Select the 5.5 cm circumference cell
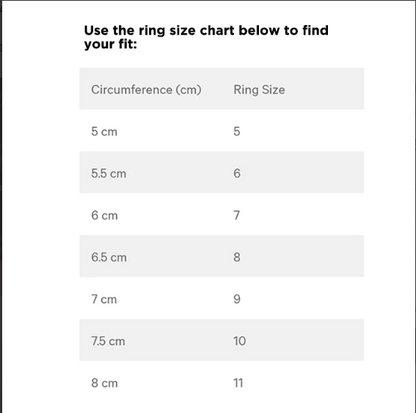The height and width of the screenshot is (413, 416). (x=109, y=173)
